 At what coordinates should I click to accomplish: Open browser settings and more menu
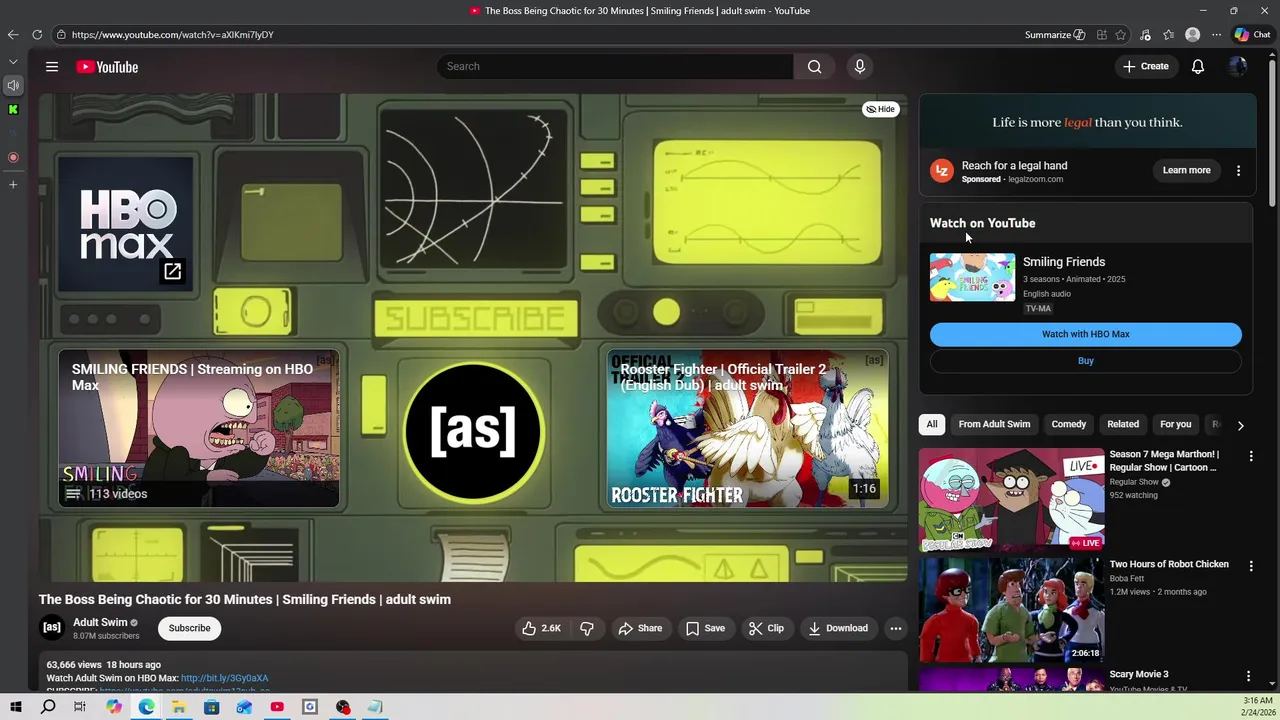pos(1216,35)
